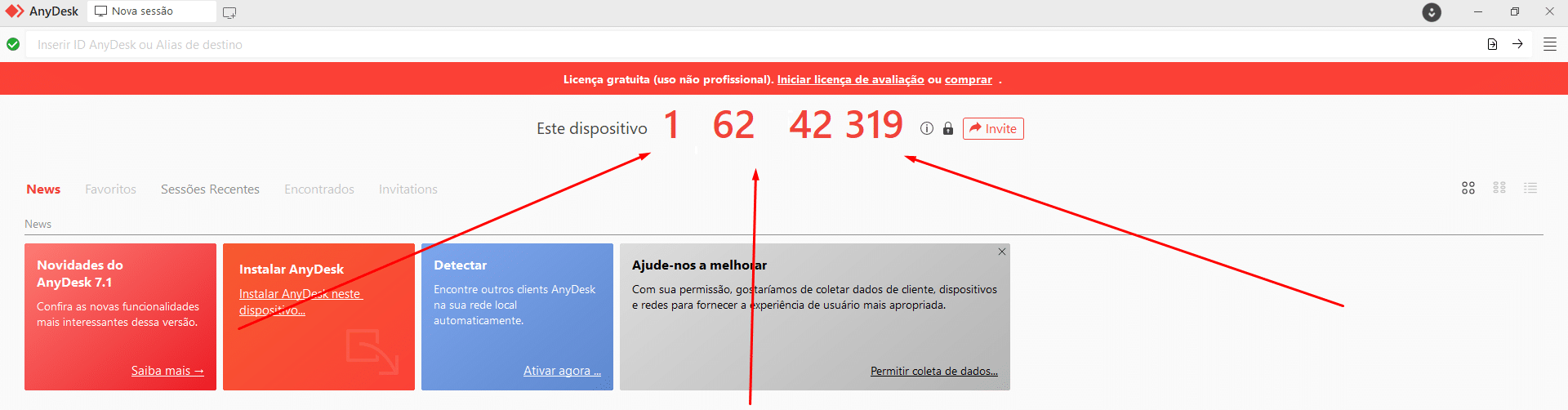Click the Invite button
1568x410 pixels.
pyautogui.click(x=993, y=128)
